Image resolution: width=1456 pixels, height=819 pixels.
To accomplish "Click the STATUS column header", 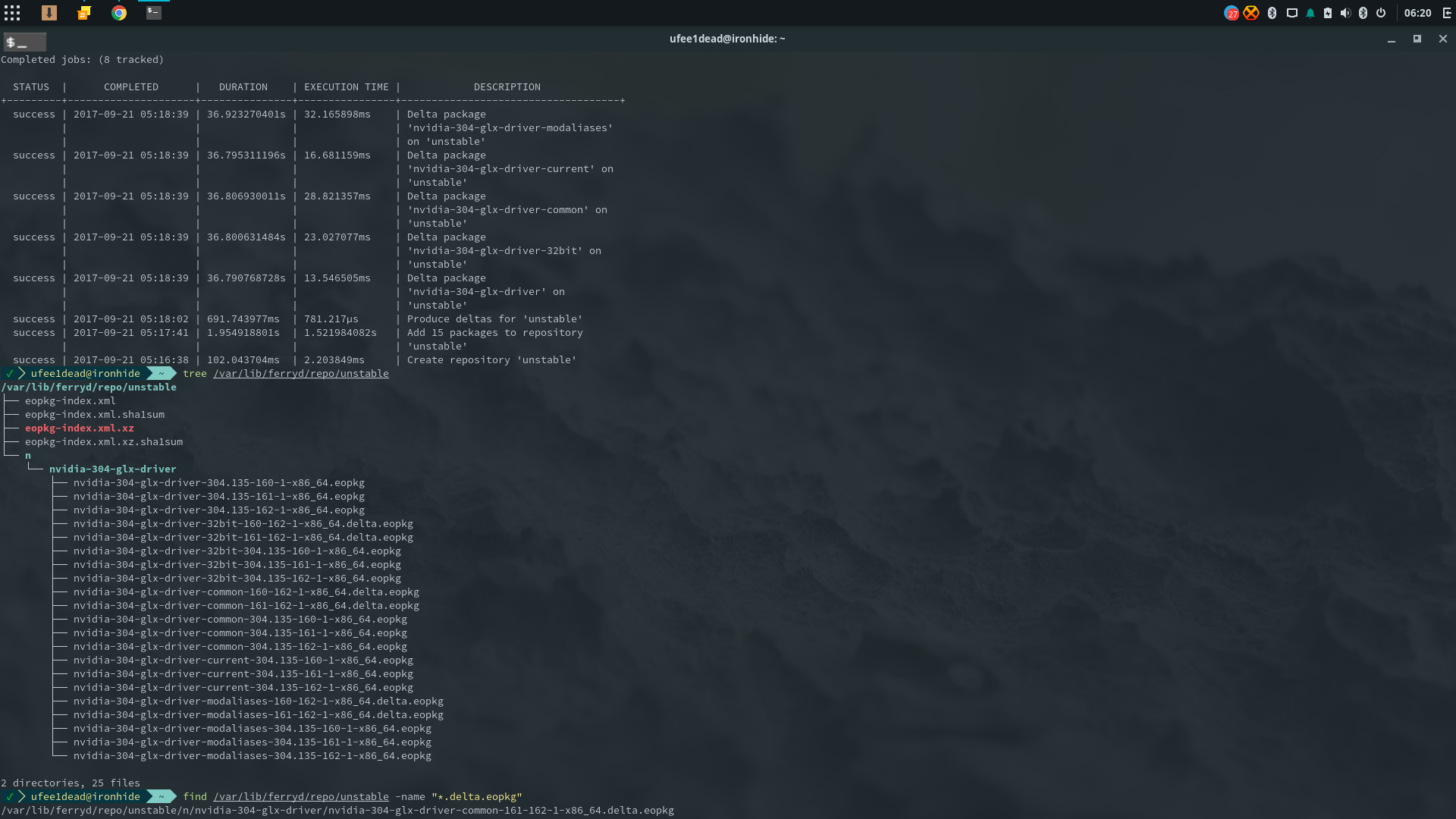I will pos(31,87).
